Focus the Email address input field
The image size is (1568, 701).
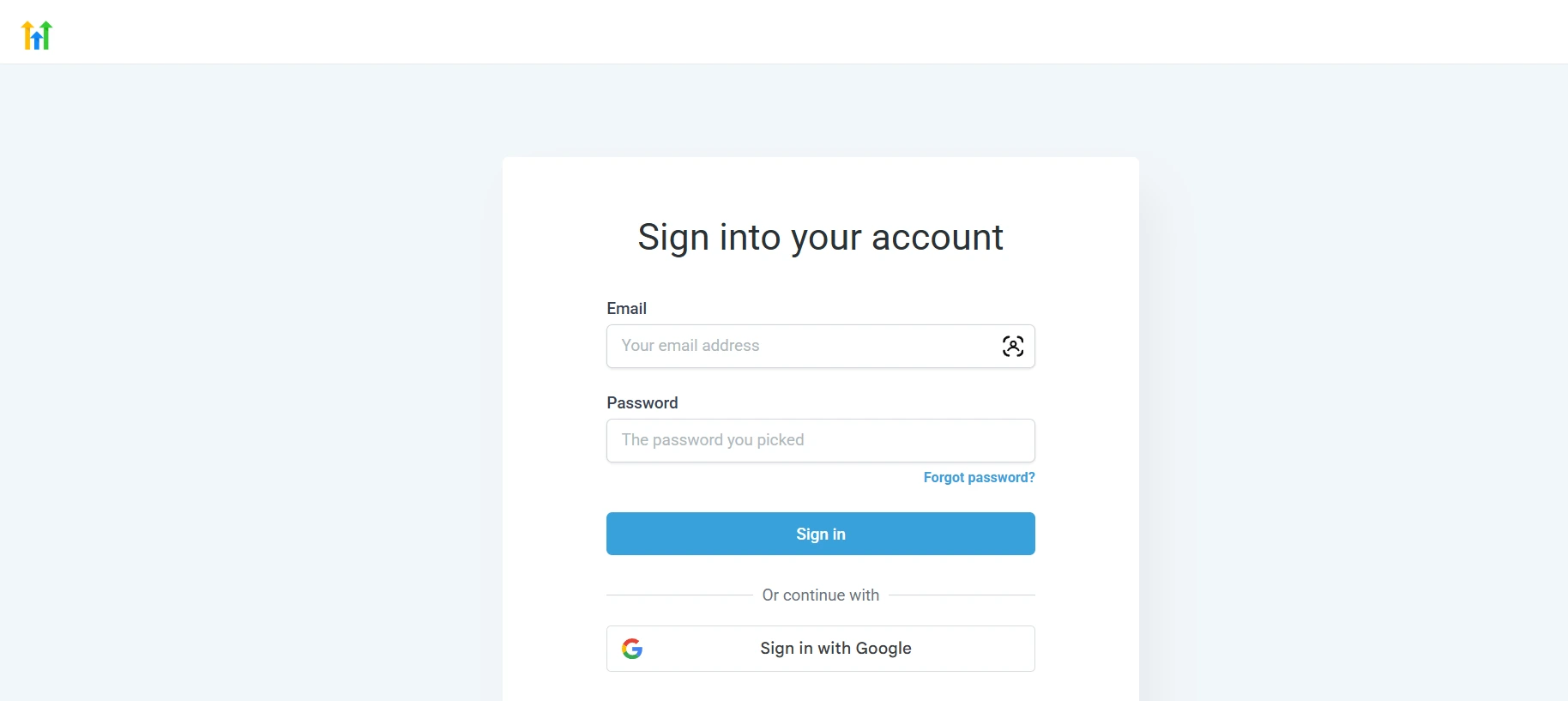tap(821, 347)
